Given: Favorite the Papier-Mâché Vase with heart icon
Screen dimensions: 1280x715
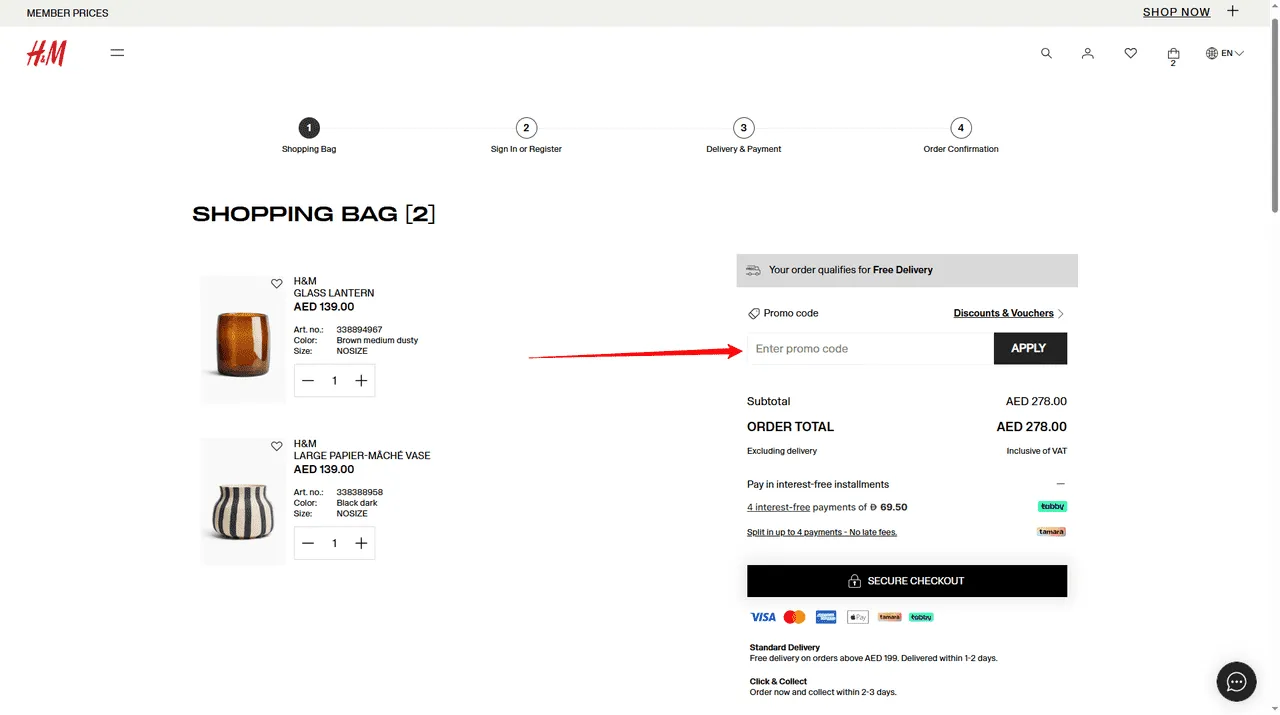Looking at the screenshot, I should [277, 446].
